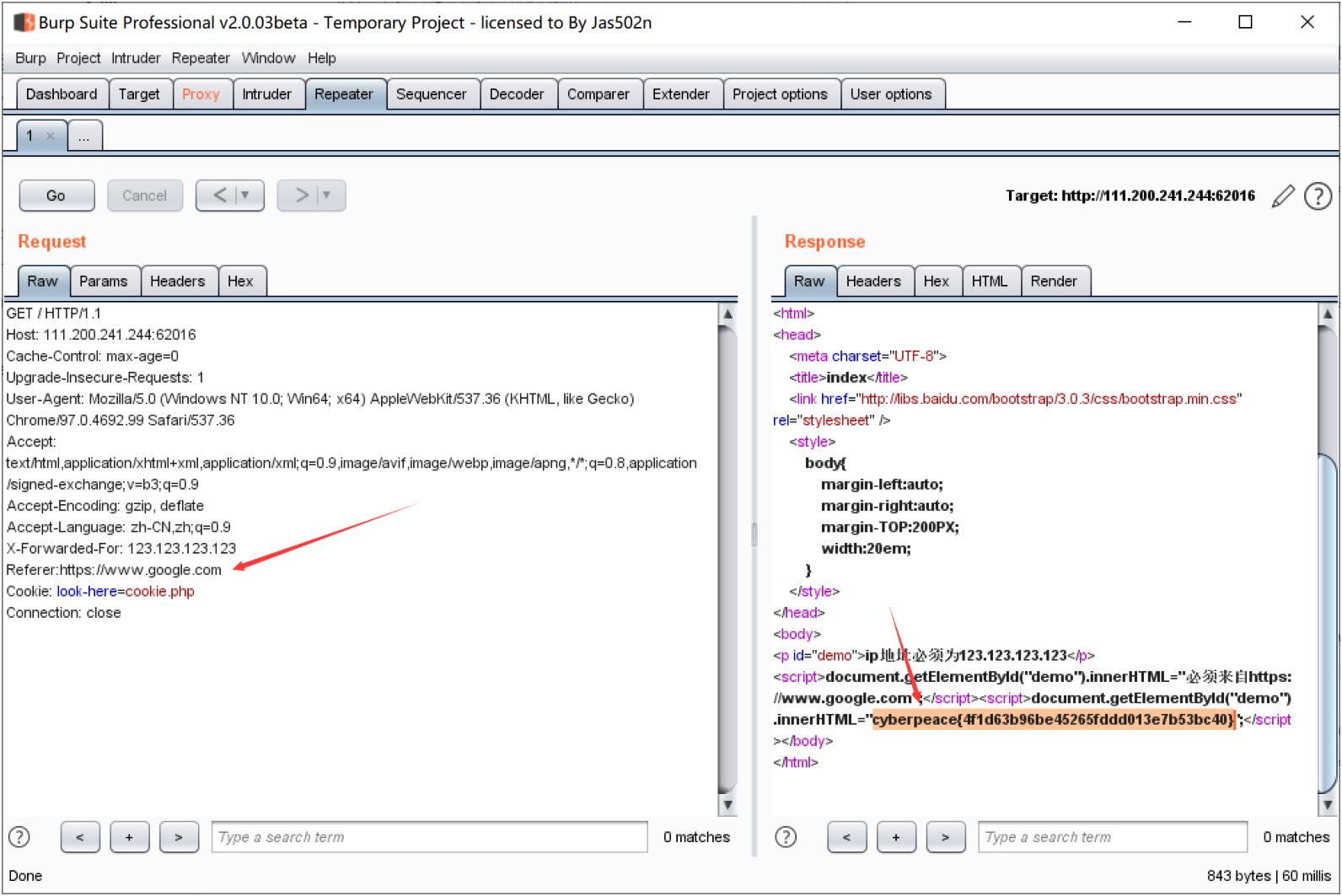Go to previous response search match
This screenshot has height=896, width=1342.
[846, 837]
